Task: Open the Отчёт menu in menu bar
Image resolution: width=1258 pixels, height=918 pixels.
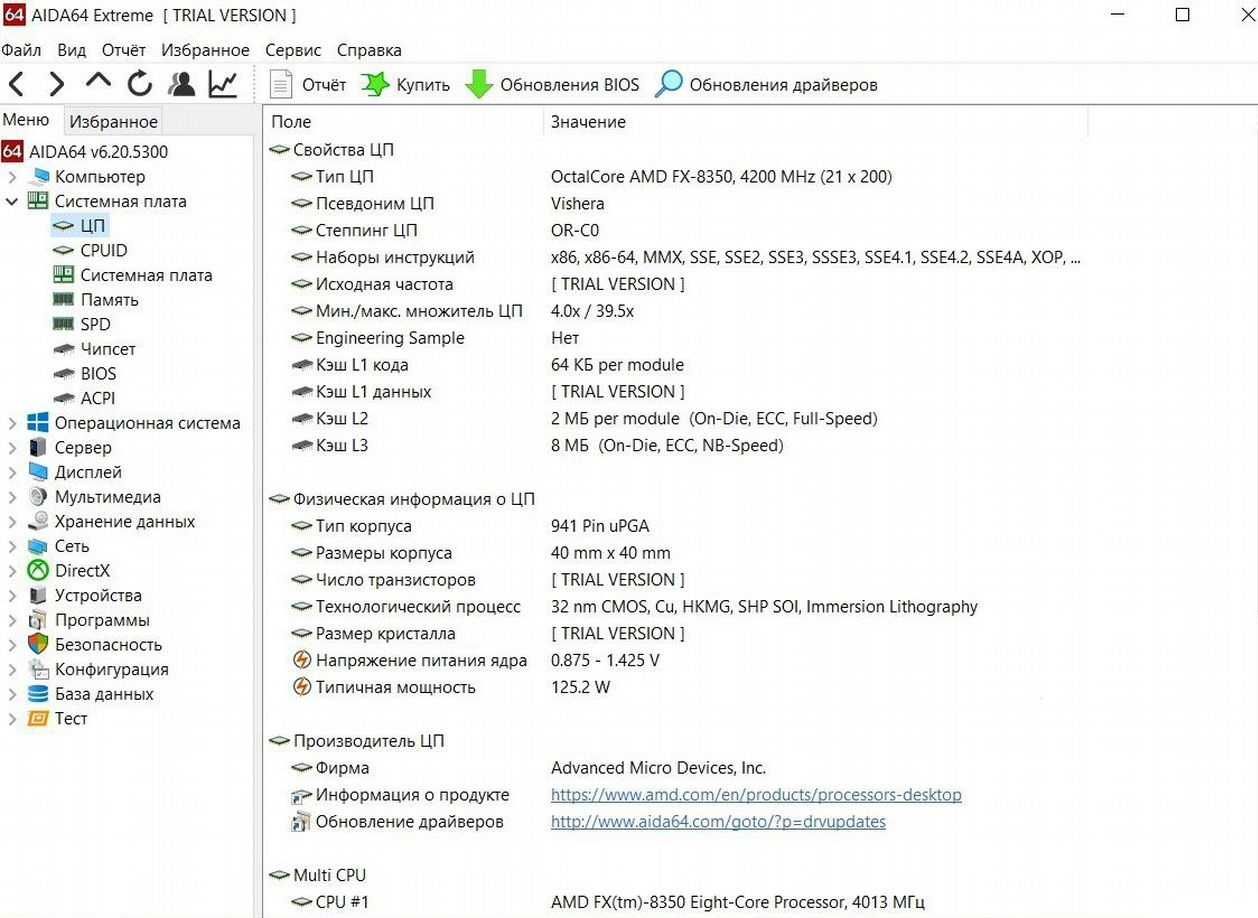Action: click(x=123, y=50)
